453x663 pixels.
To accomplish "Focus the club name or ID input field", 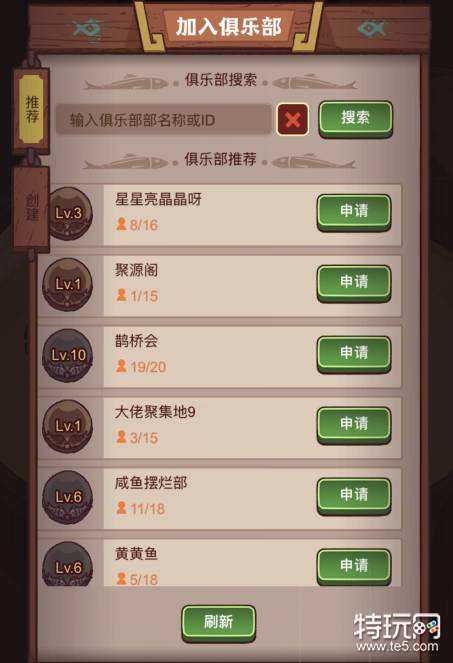I will pos(164,120).
